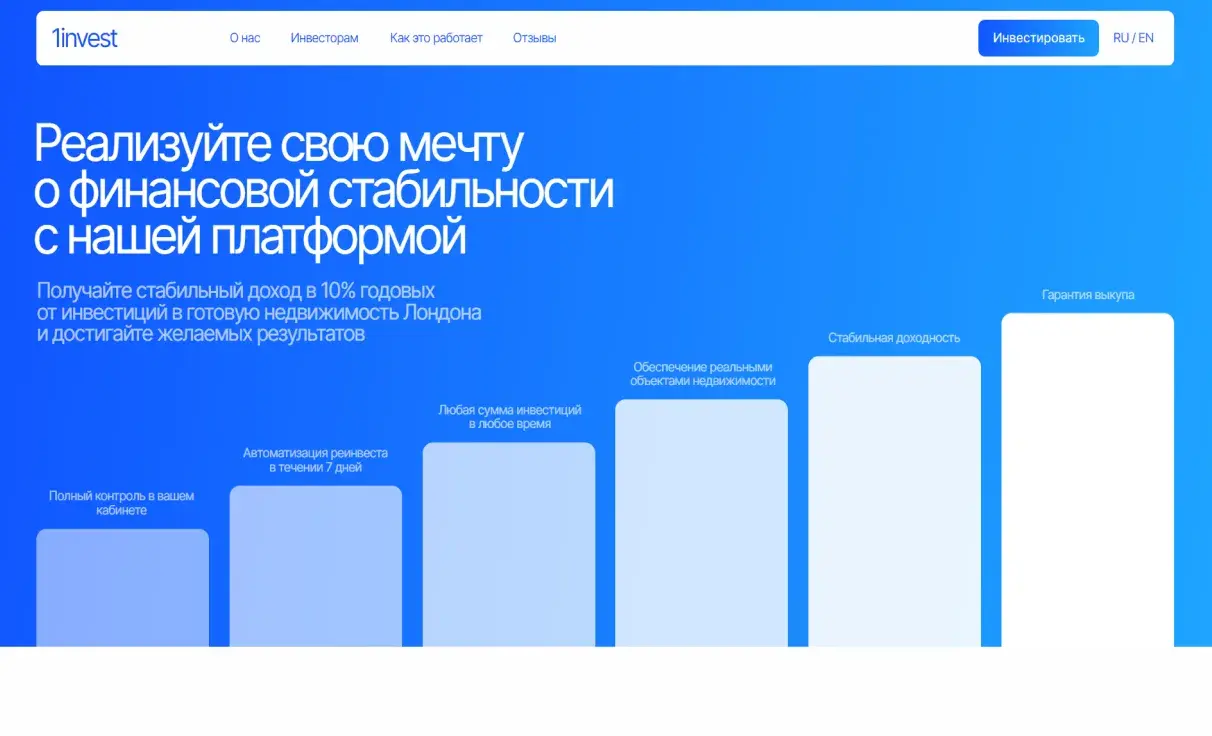
Task: Select the Автоматизация реинвеста bar
Action: [x=315, y=570]
